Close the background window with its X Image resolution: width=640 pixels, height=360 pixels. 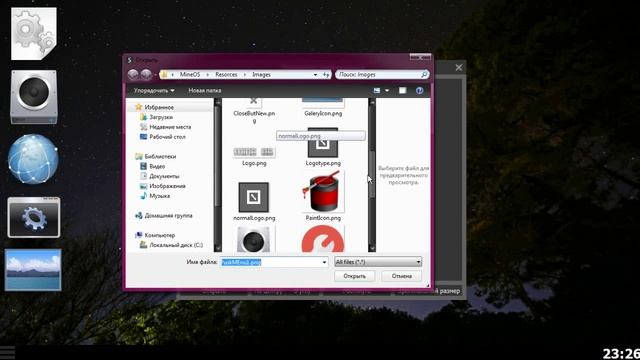point(459,67)
